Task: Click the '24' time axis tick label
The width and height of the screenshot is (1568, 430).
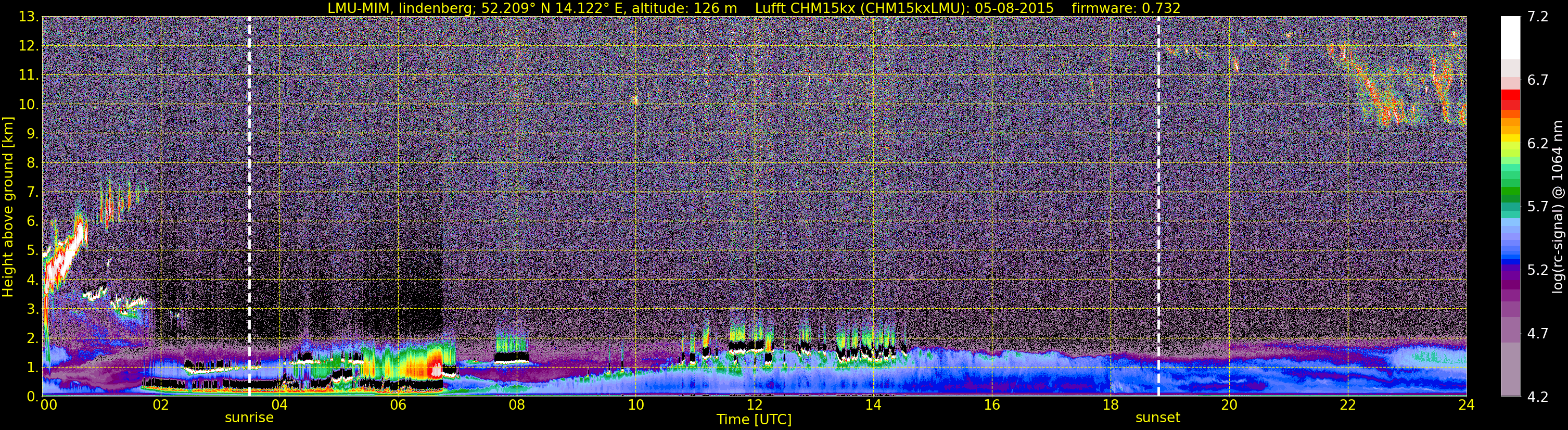Action: (1467, 405)
